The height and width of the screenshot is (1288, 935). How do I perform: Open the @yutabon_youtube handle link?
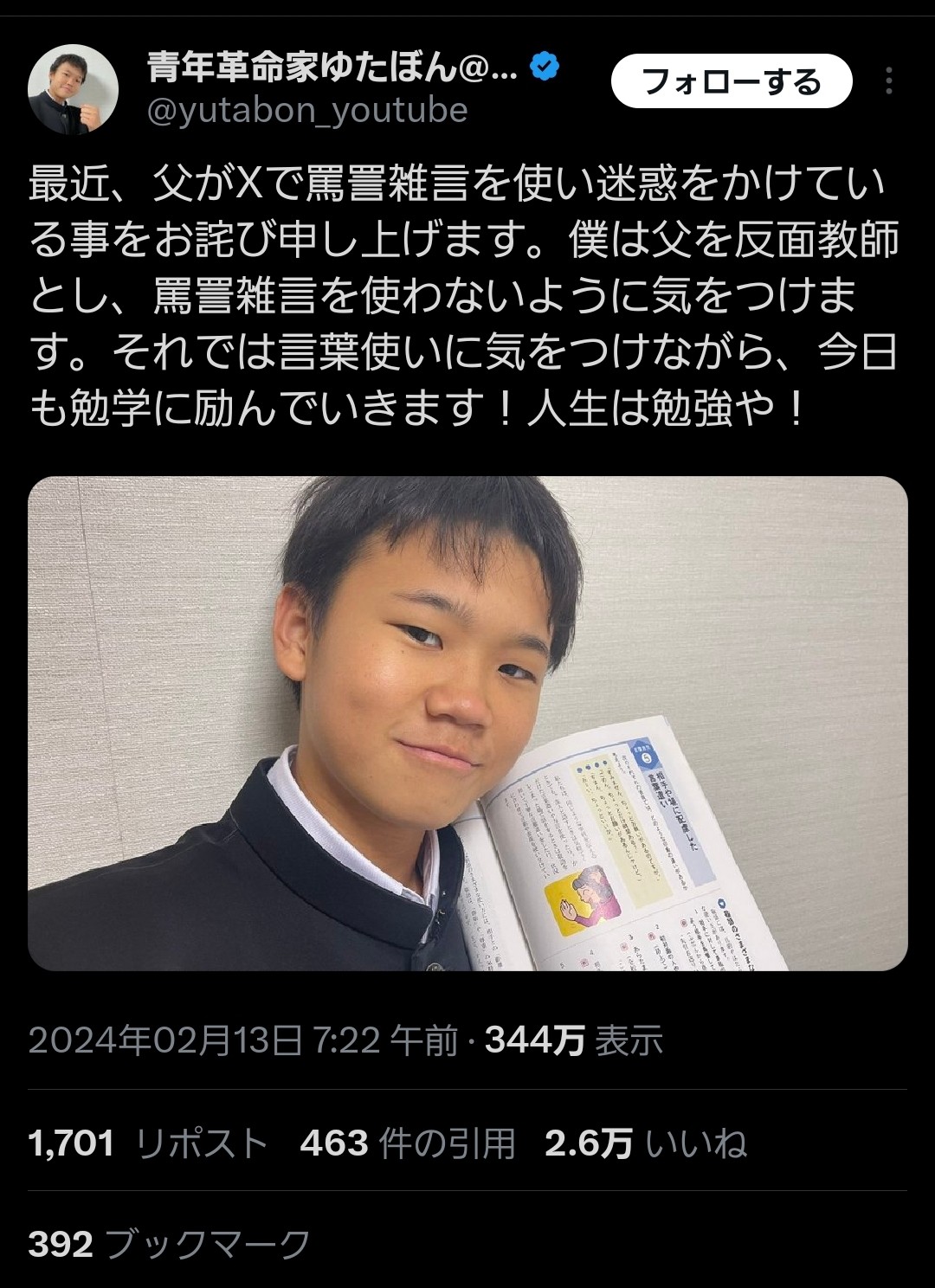(x=307, y=111)
